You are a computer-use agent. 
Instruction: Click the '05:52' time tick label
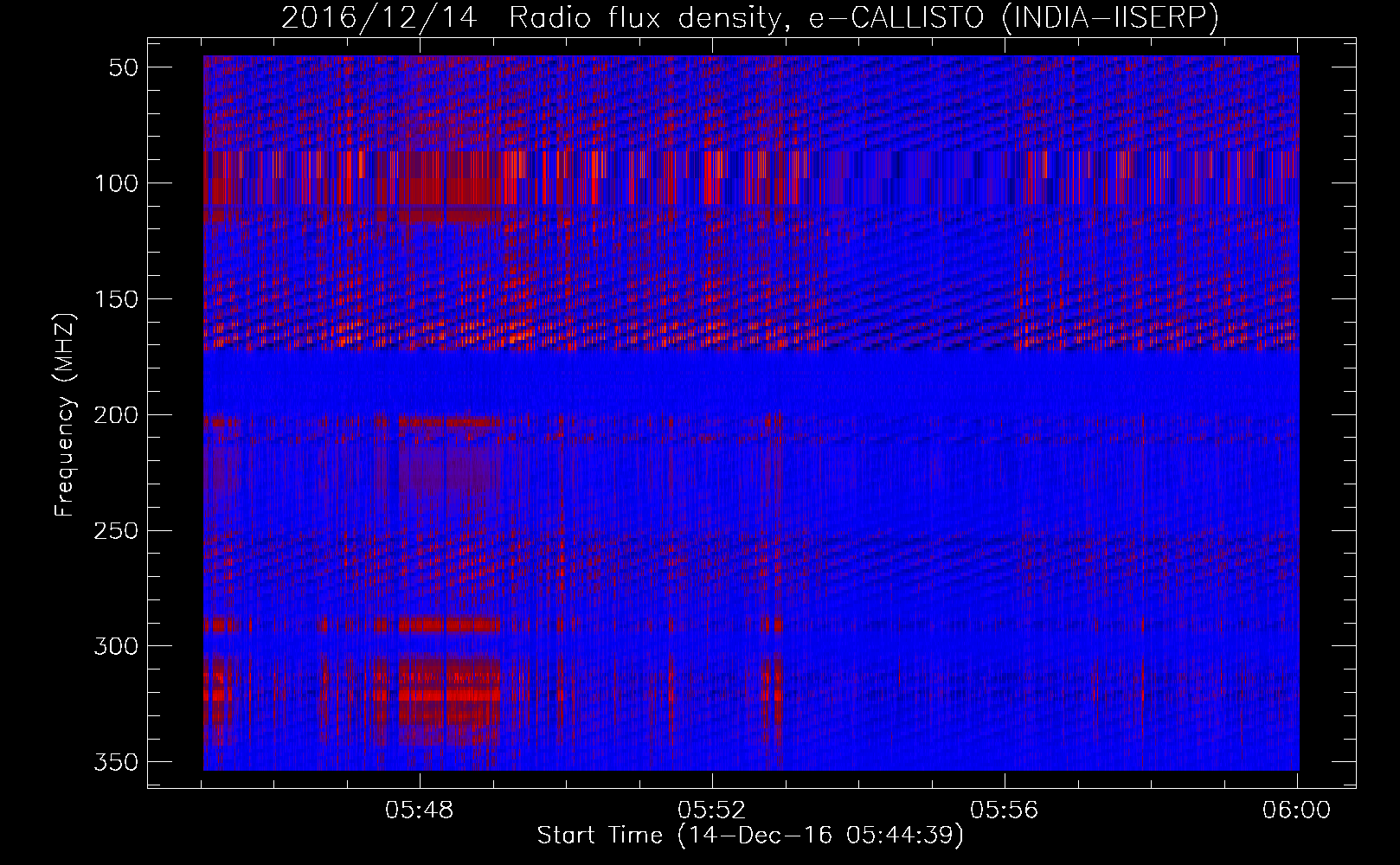point(712,811)
